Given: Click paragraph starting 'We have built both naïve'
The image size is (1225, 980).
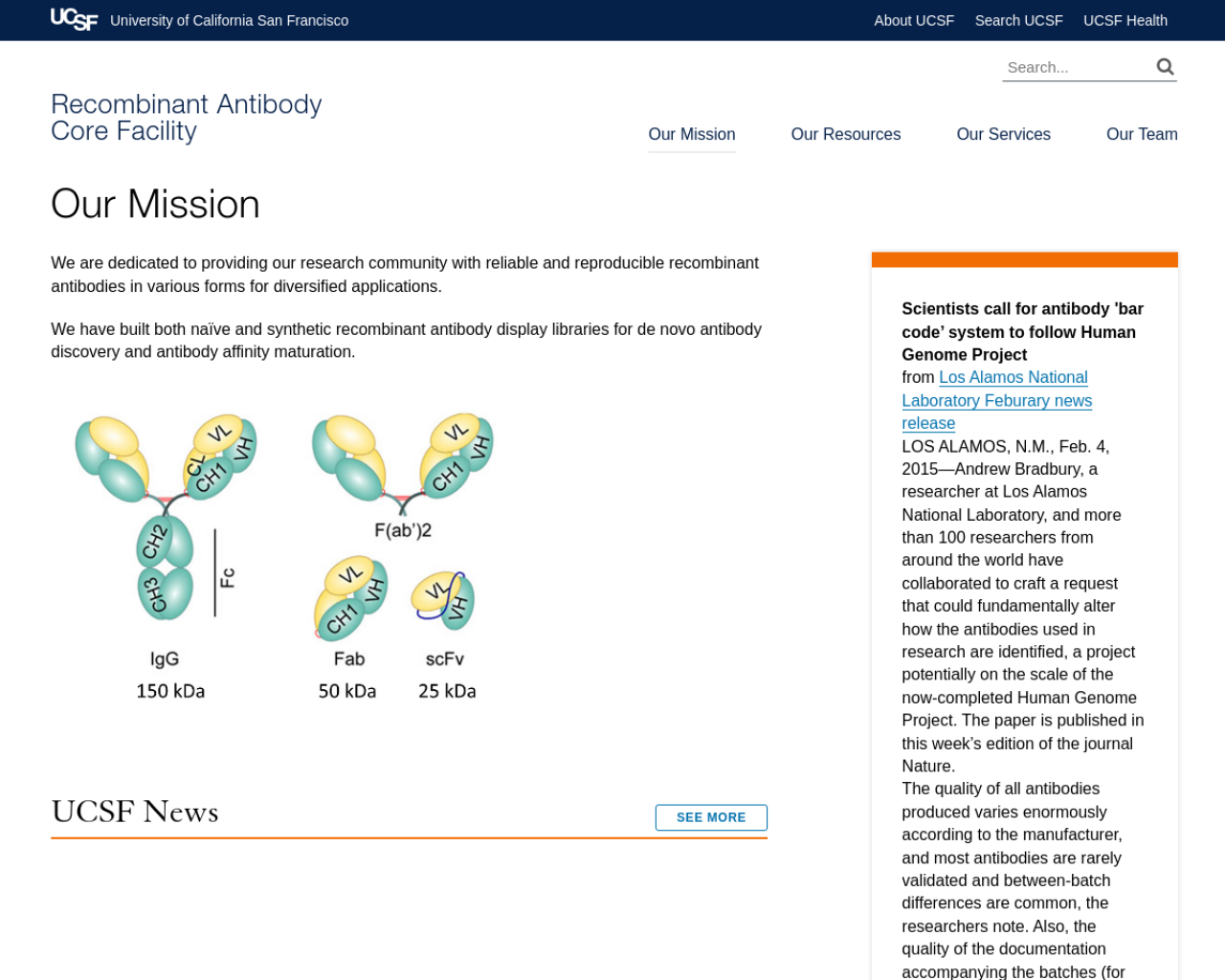Looking at the screenshot, I should (x=409, y=341).
